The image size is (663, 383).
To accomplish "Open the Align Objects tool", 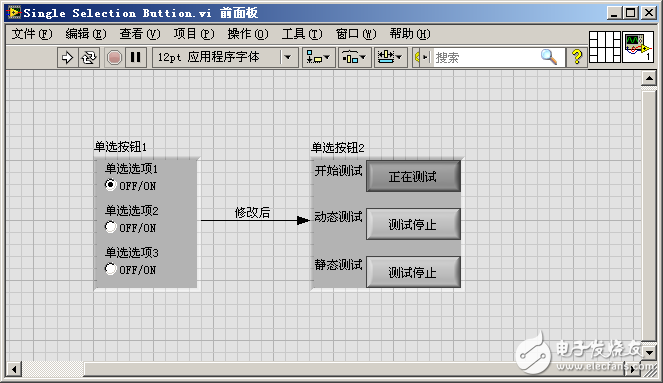I will pyautogui.click(x=318, y=57).
